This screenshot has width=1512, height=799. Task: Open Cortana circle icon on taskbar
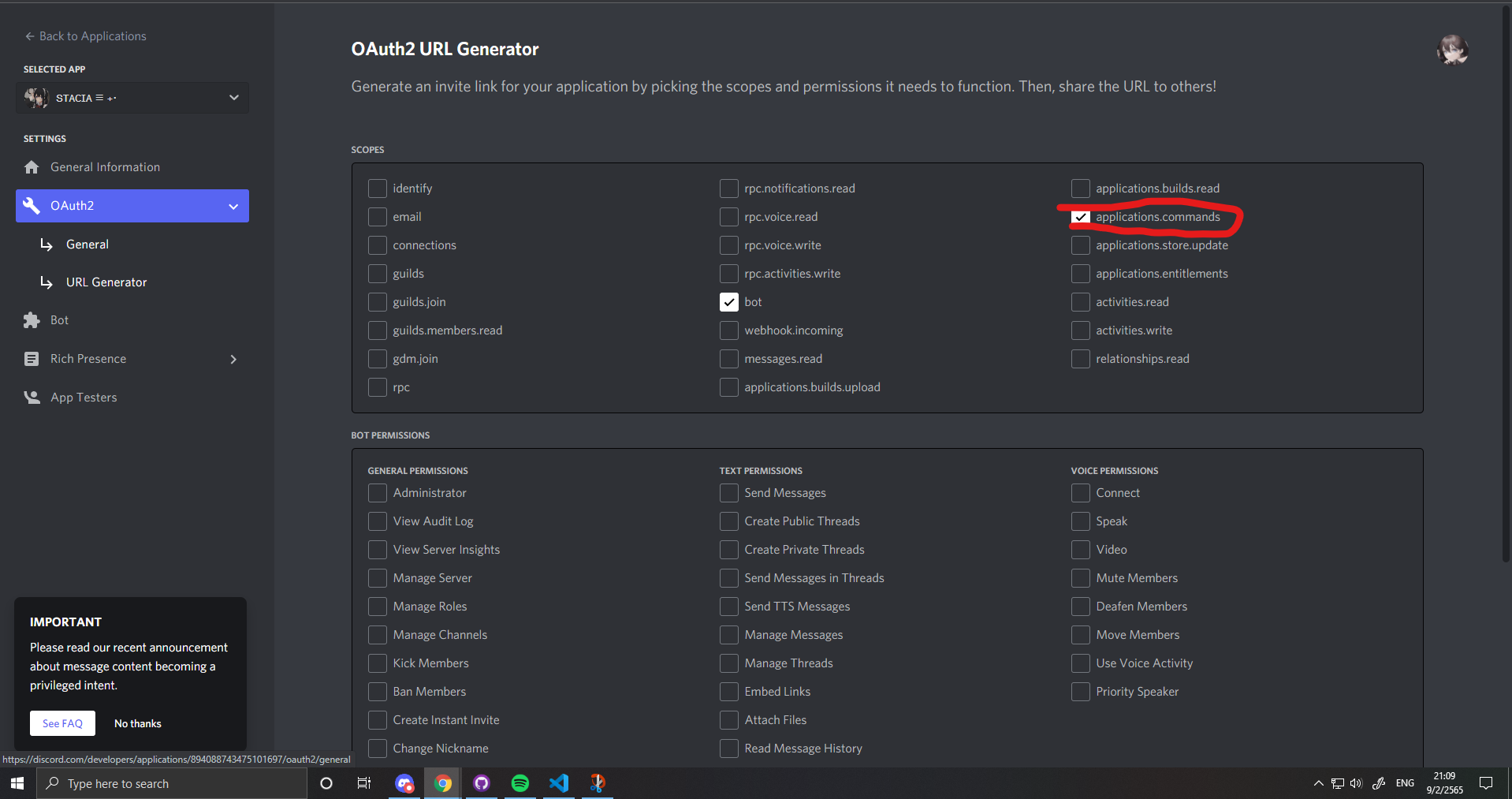(x=326, y=783)
